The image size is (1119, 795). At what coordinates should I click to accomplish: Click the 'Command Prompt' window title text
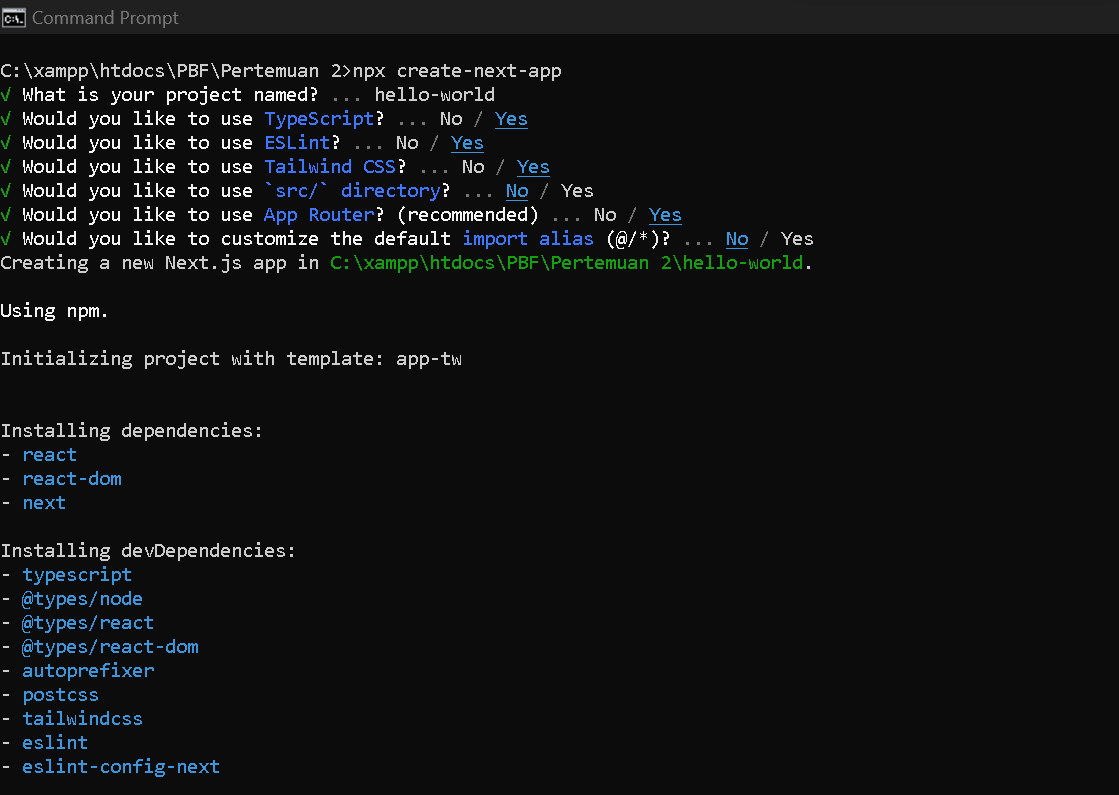105,18
